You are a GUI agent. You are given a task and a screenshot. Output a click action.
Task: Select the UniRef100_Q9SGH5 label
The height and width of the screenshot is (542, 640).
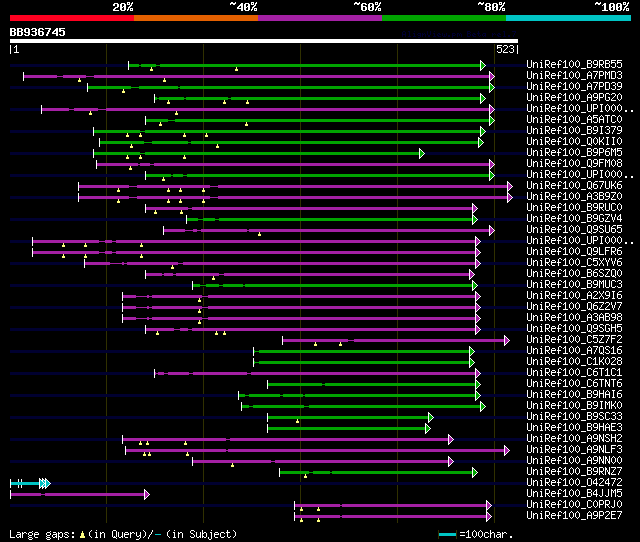tap(574, 329)
